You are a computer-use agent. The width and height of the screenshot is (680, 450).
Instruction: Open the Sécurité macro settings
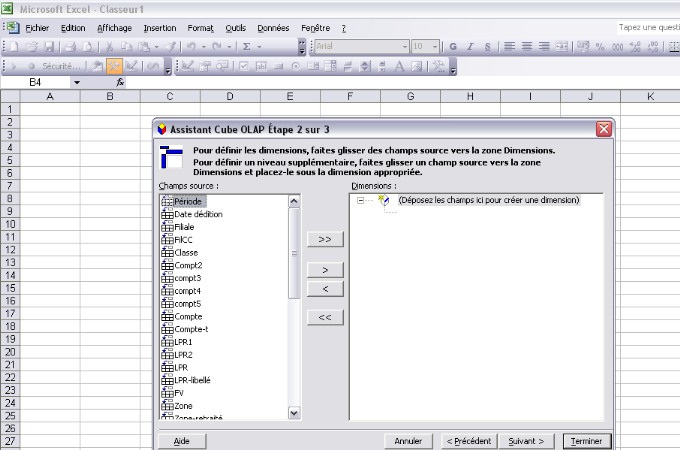coord(61,66)
